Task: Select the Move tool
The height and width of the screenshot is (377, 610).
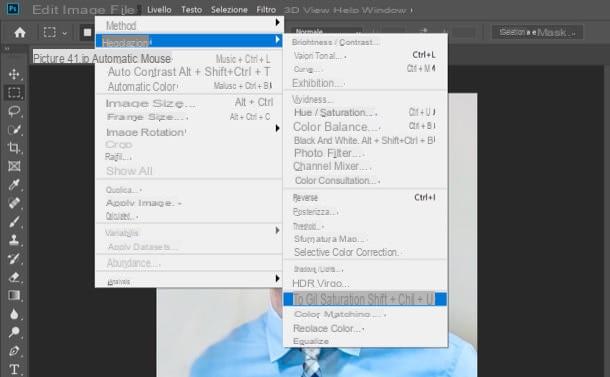Action: point(14,74)
